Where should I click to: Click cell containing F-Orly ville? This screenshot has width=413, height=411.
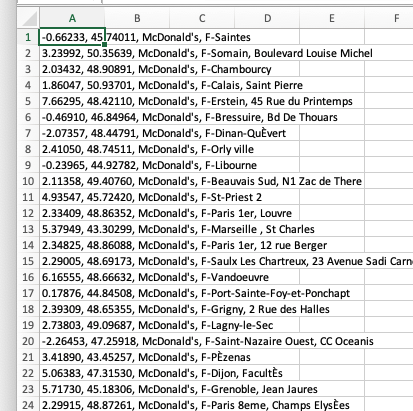click(x=72, y=149)
